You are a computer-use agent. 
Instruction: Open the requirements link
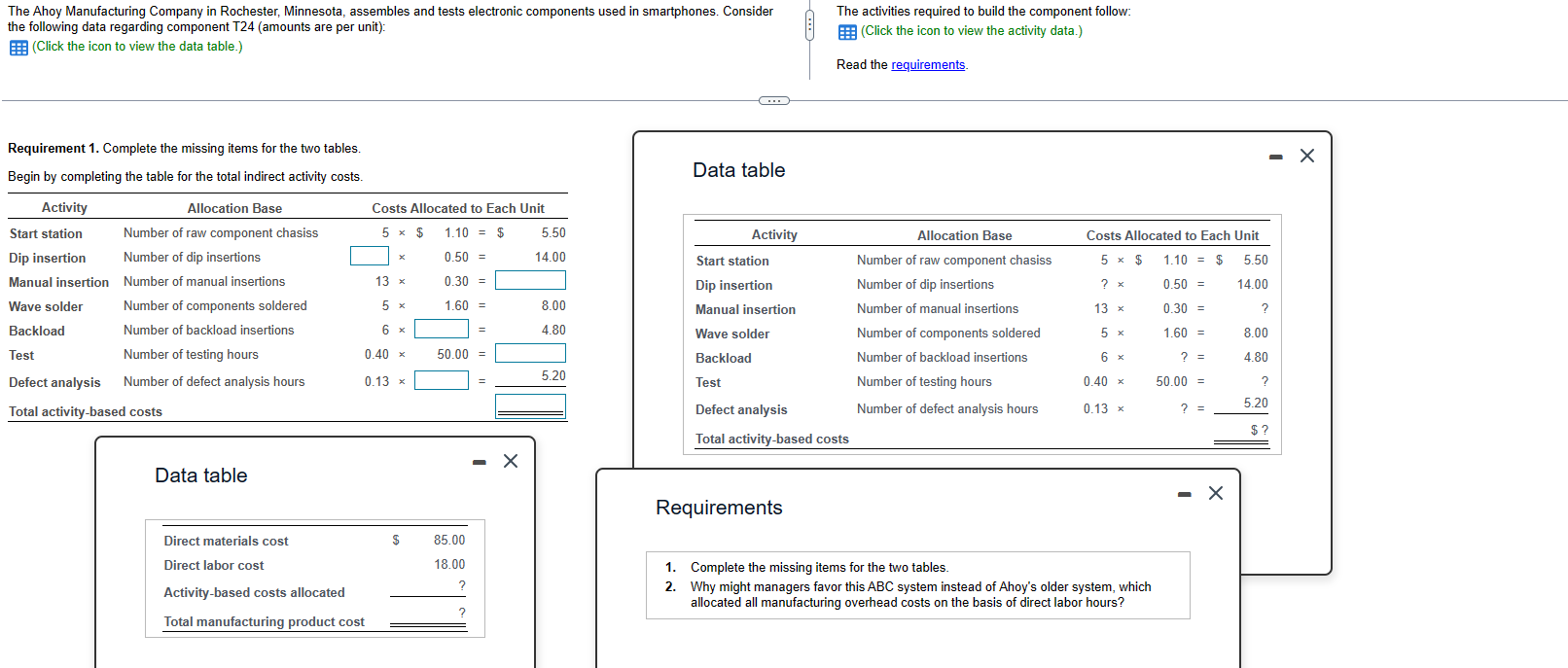coord(928,64)
